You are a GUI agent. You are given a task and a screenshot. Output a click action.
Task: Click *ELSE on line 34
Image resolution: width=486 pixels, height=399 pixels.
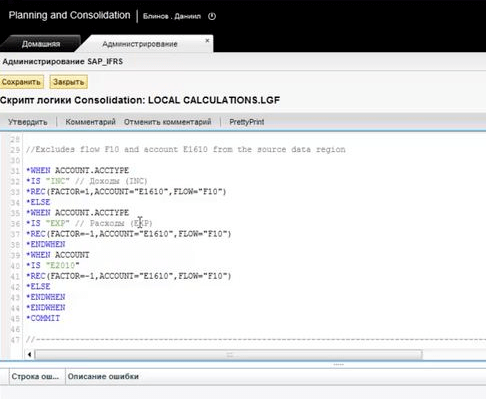[x=38, y=202]
